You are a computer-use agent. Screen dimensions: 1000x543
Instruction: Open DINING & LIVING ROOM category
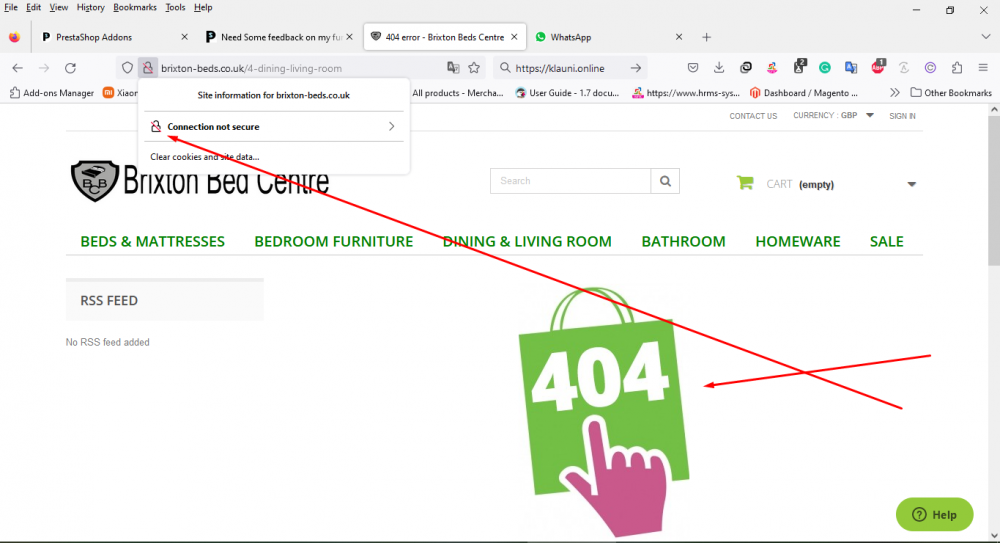point(527,241)
